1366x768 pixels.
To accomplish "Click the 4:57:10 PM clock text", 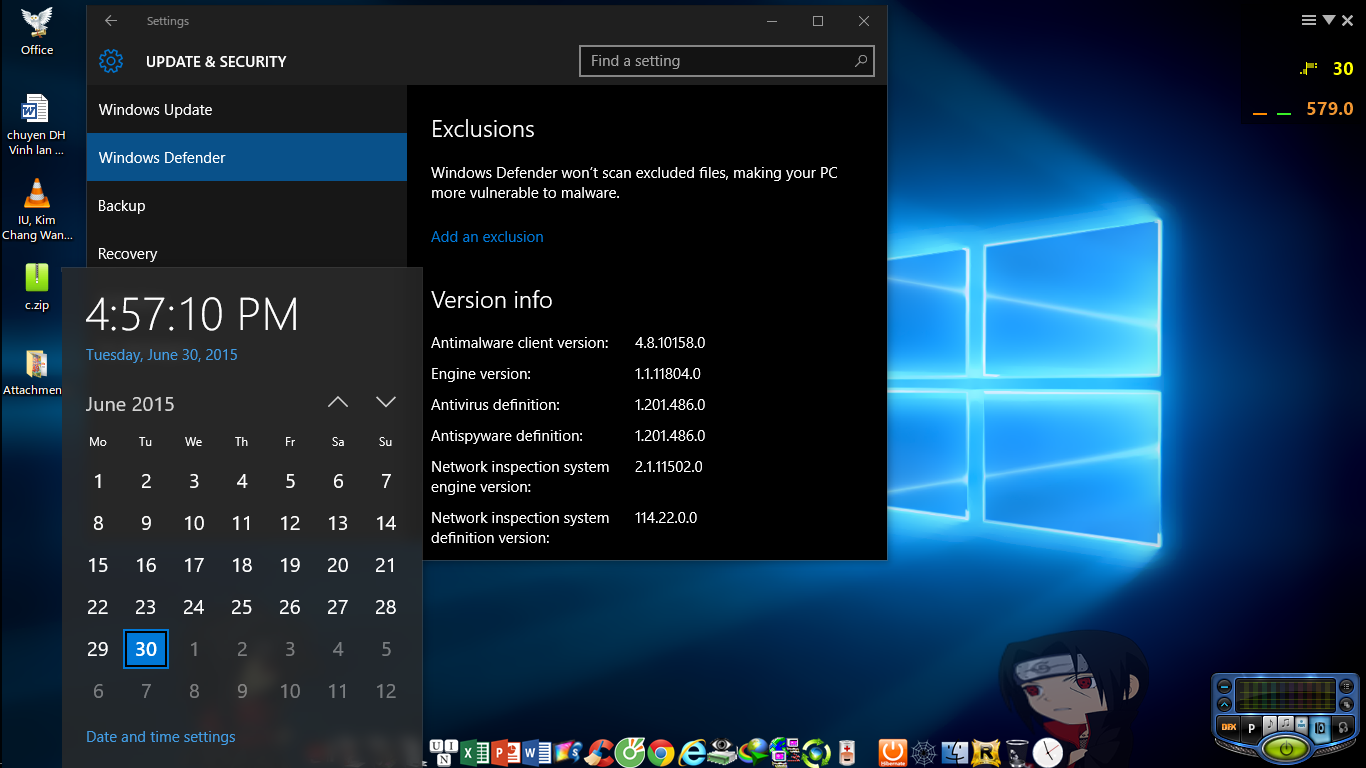I will tap(192, 314).
